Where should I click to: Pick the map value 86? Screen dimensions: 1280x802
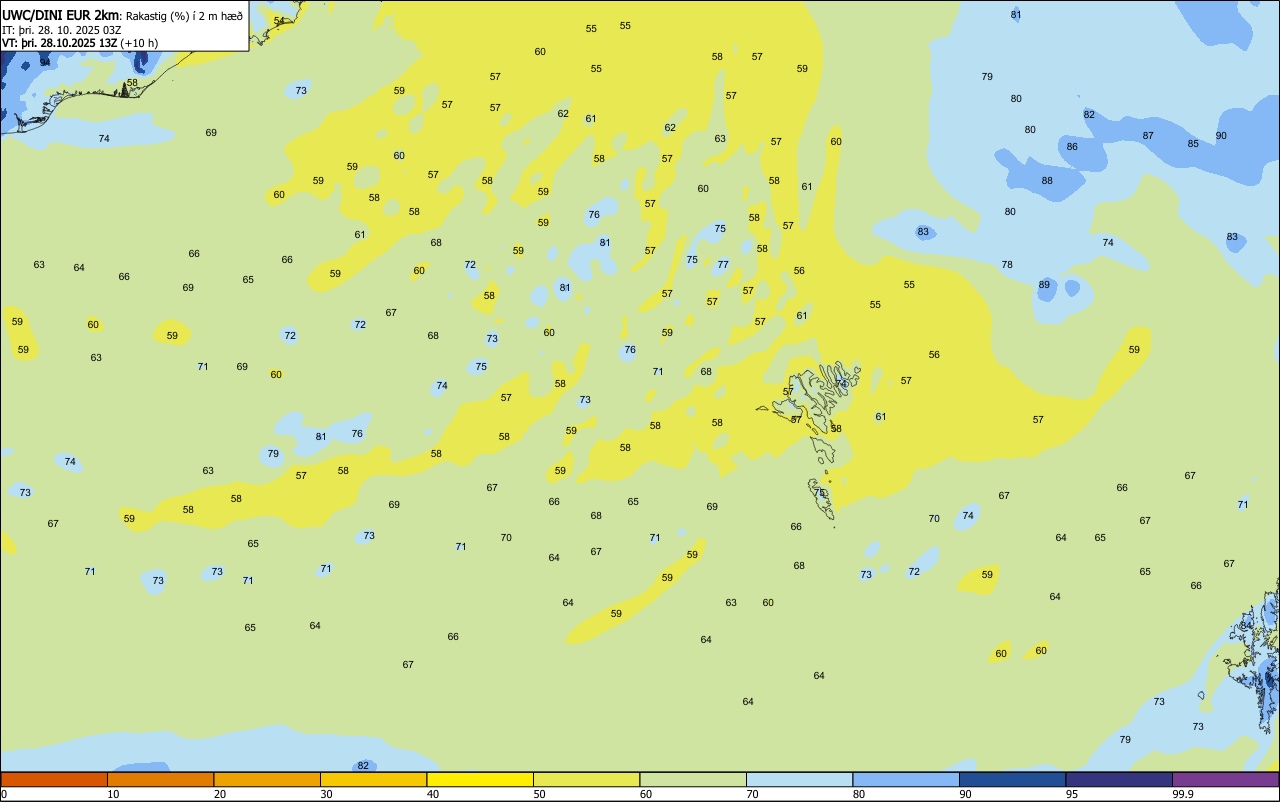click(x=1072, y=147)
